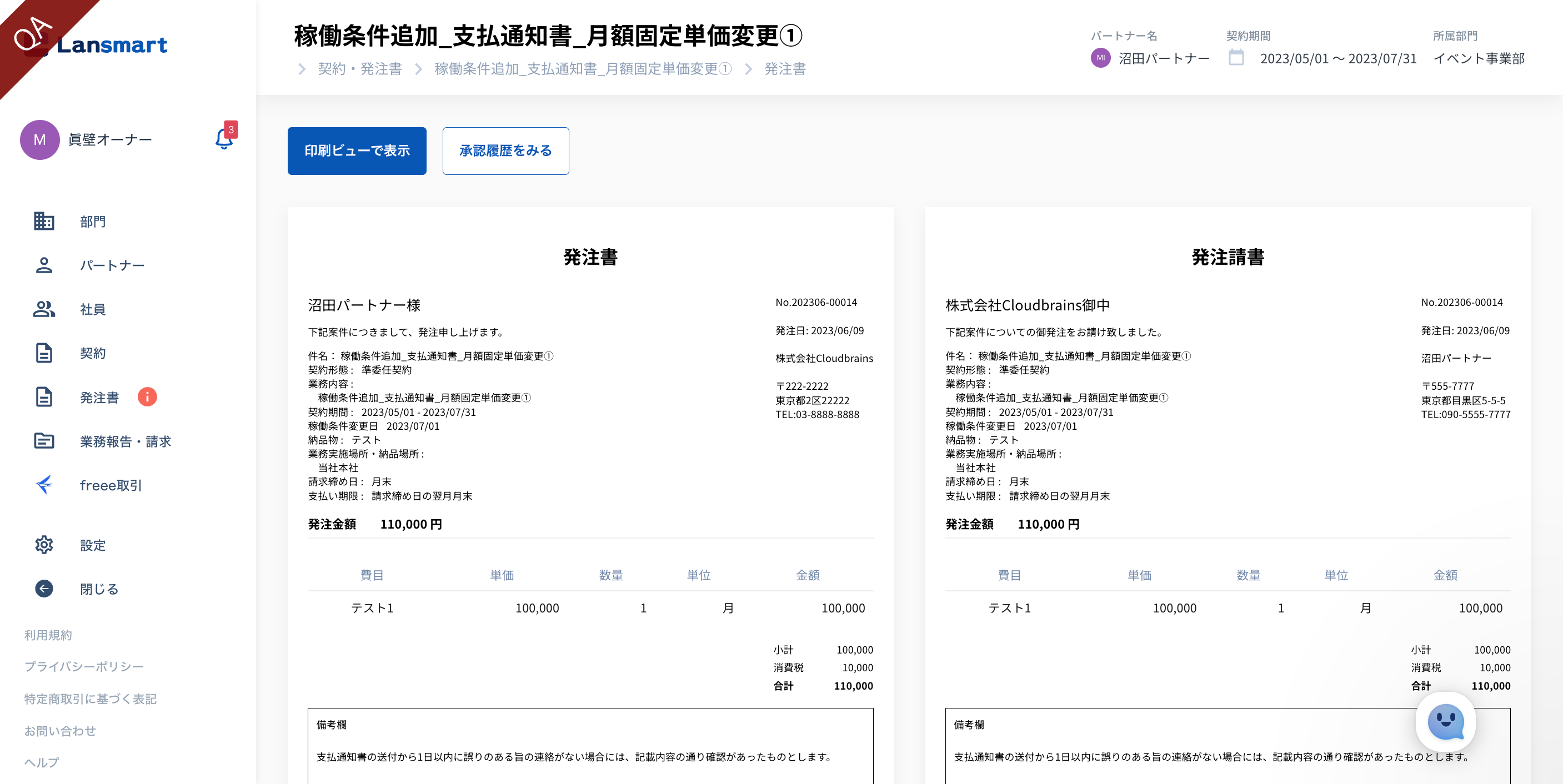This screenshot has width=1563, height=784.
Task: Click the 消費税 10,000 line in 発注書
Action: click(823, 667)
